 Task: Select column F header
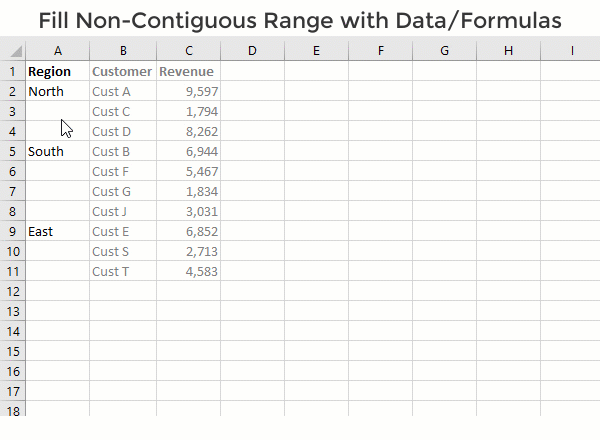click(380, 51)
